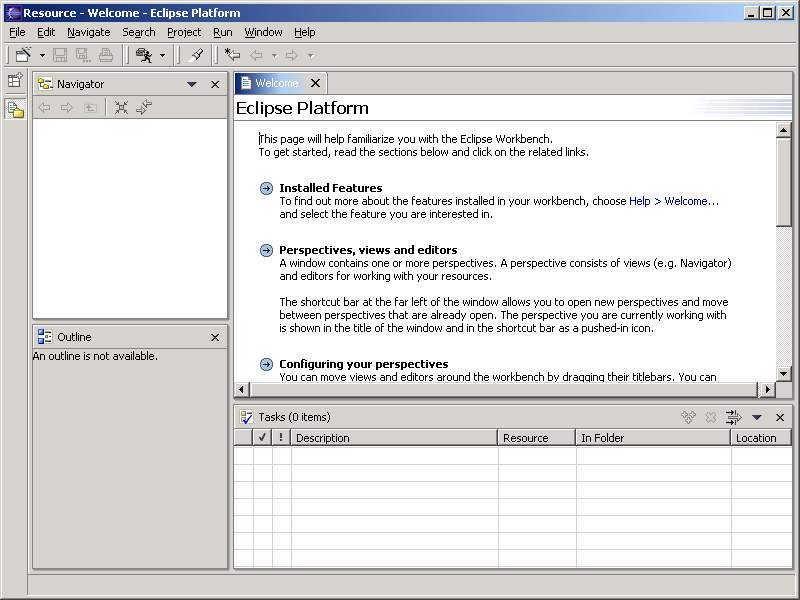Open the Tasks view menu triangle
This screenshot has height=600, width=800.
(757, 417)
